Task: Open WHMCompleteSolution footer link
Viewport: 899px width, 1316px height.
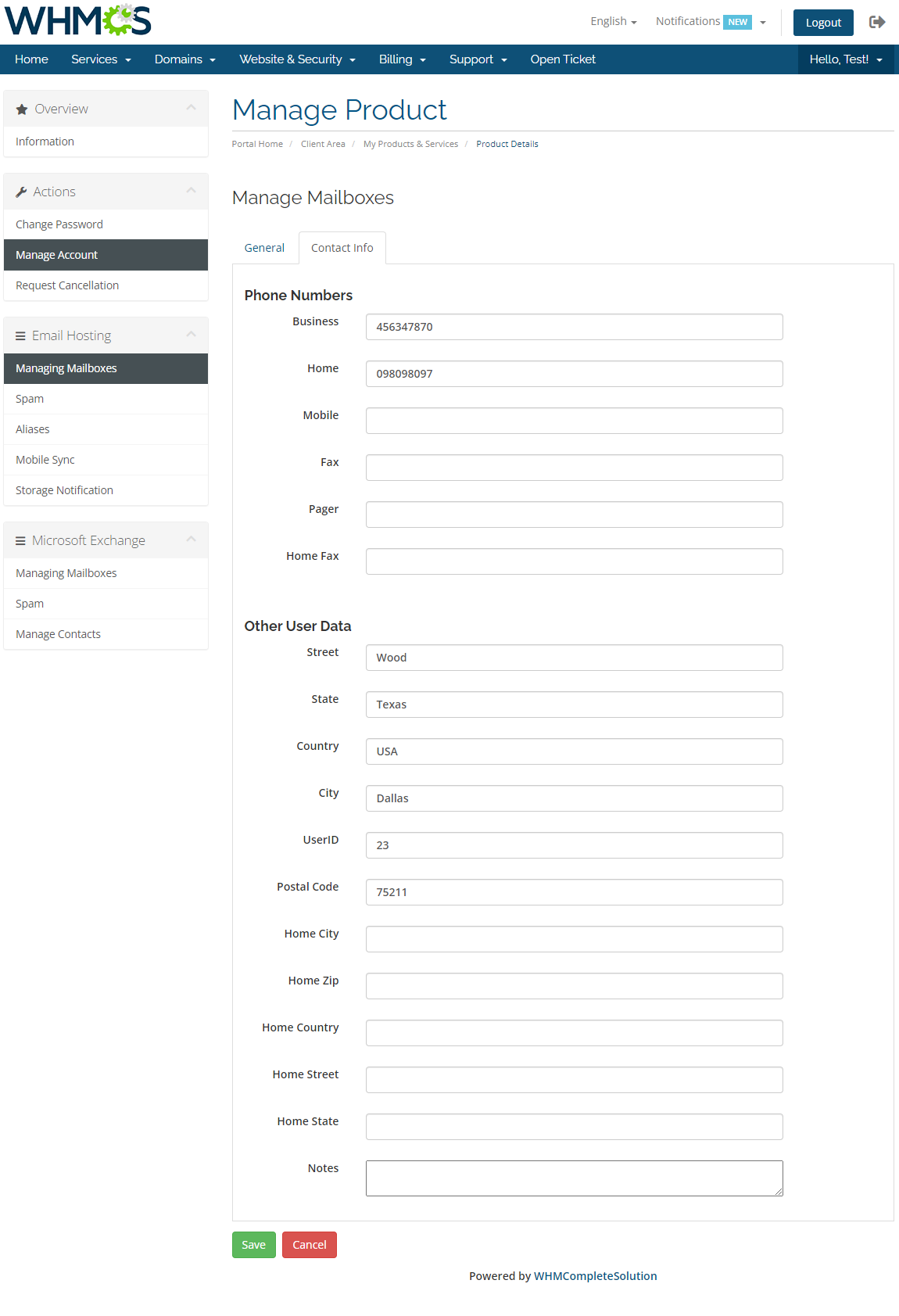Action: [x=595, y=1276]
